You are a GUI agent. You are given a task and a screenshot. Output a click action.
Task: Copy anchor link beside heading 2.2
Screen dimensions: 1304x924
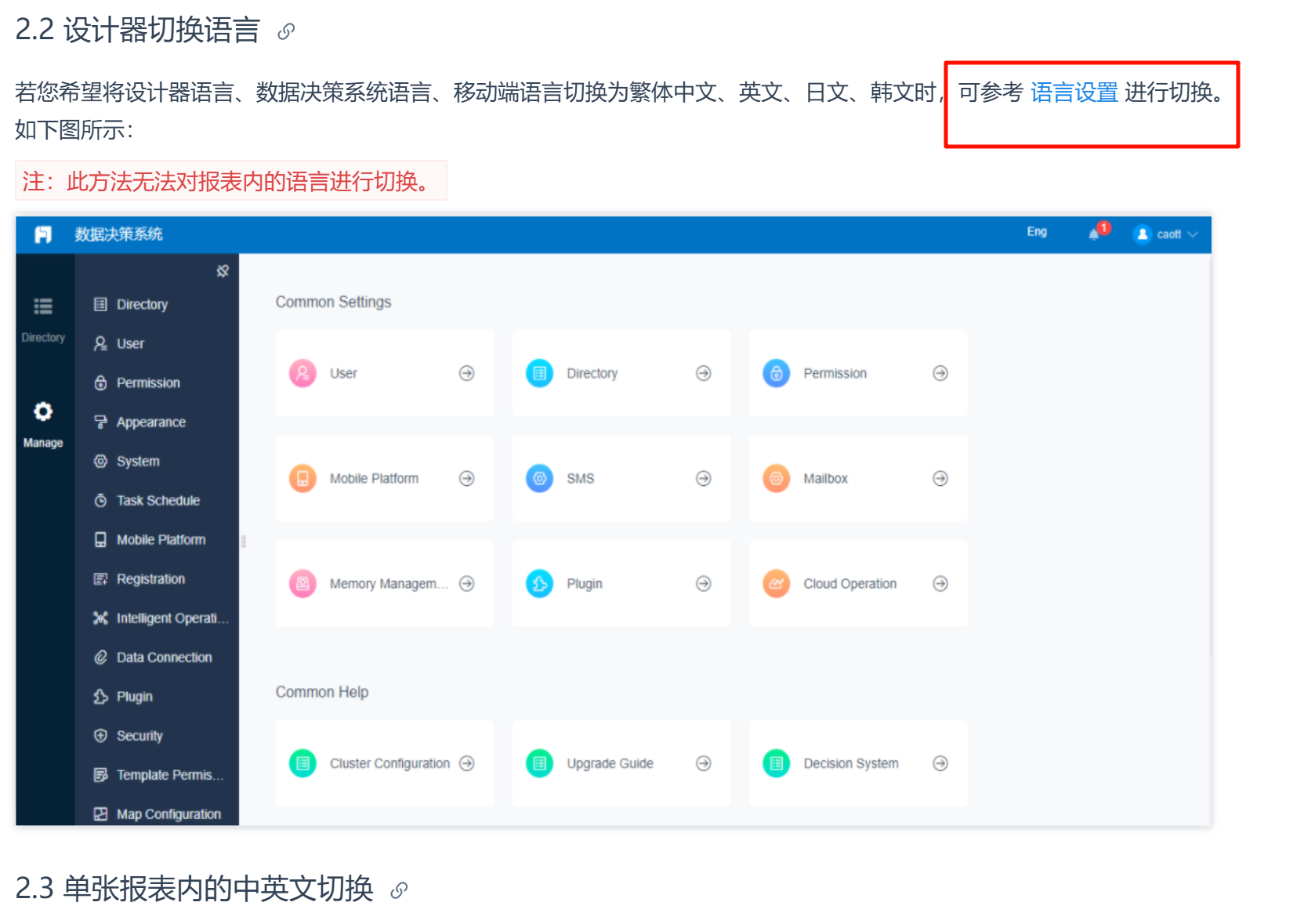(286, 31)
